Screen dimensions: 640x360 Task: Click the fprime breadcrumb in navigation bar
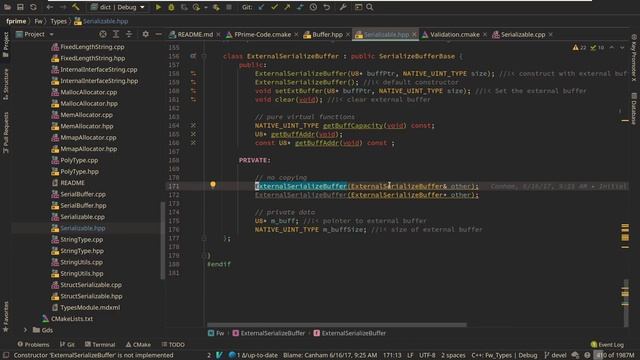(16, 21)
